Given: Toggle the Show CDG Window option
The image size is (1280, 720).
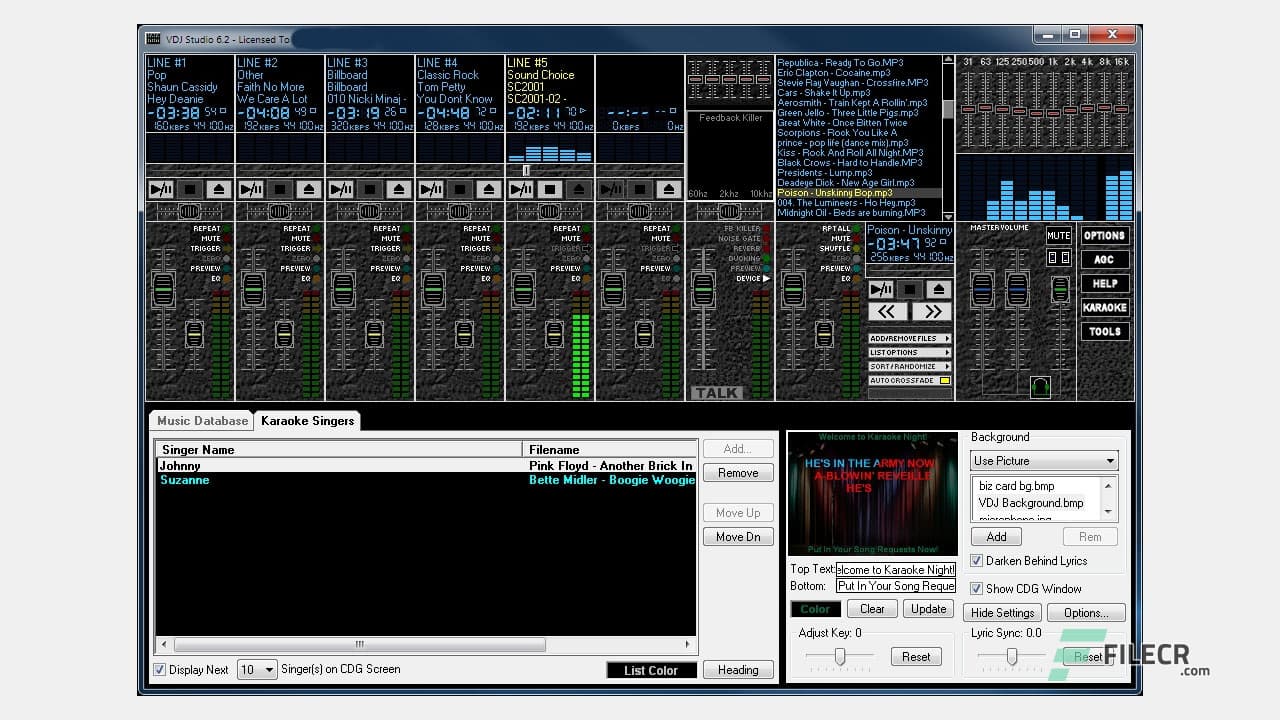Looking at the screenshot, I should click(x=977, y=589).
